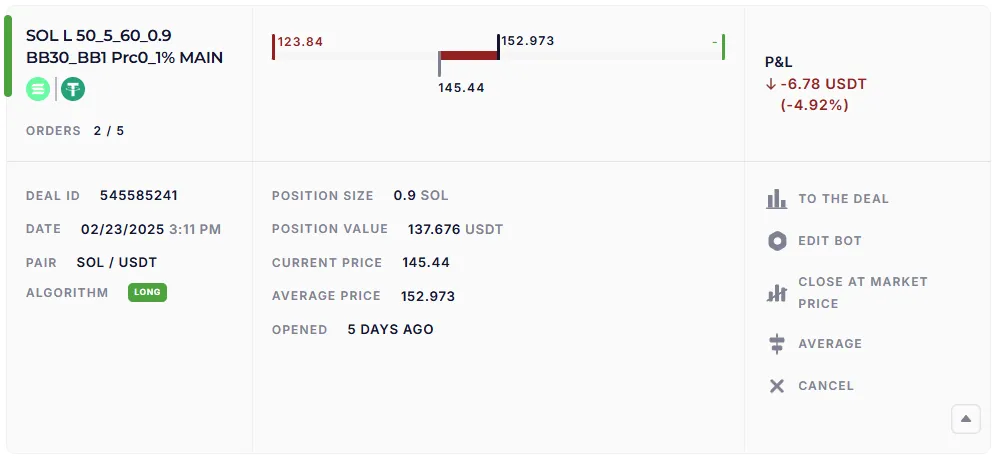Screen dimensions: 996x459
Task: Click the Close at Market Price chart icon
Action: pyautogui.click(x=777, y=293)
